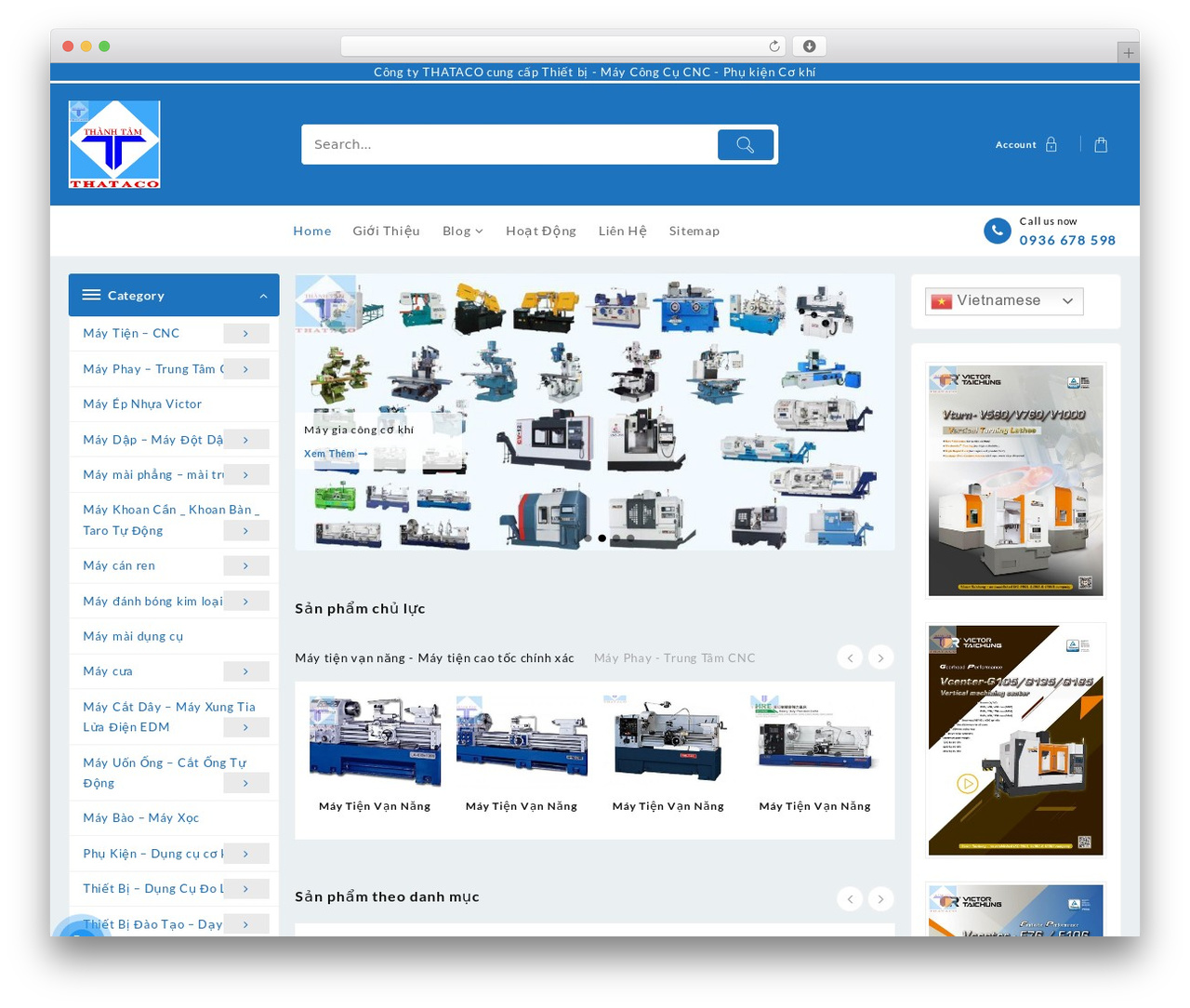This screenshot has width=1190, height=1008.
Task: Click previous arrow in Sản phẩm theo danh mục
Action: (850, 898)
